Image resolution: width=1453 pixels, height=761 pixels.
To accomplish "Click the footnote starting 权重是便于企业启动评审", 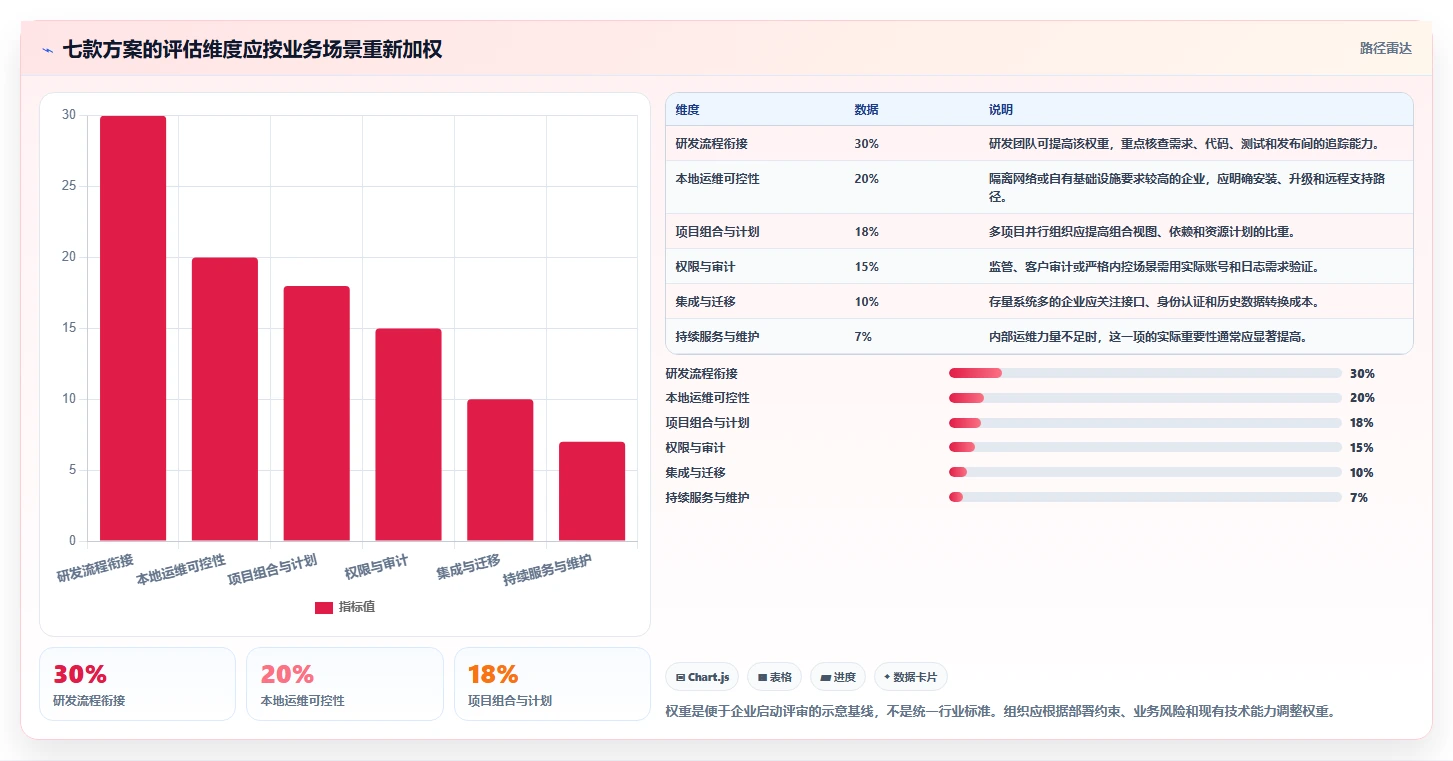I will tap(1000, 712).
